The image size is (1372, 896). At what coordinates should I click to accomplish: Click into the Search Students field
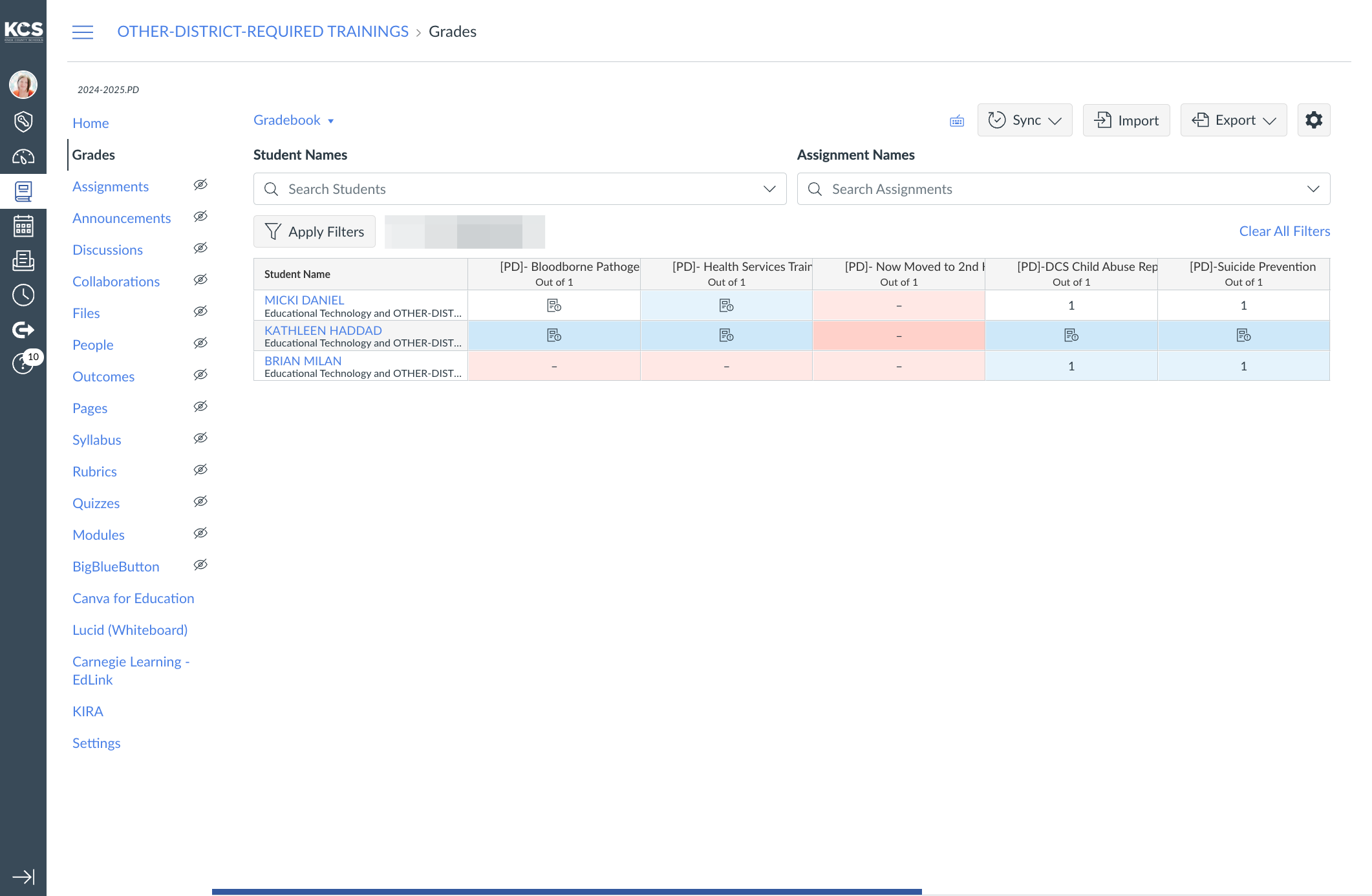tap(520, 189)
